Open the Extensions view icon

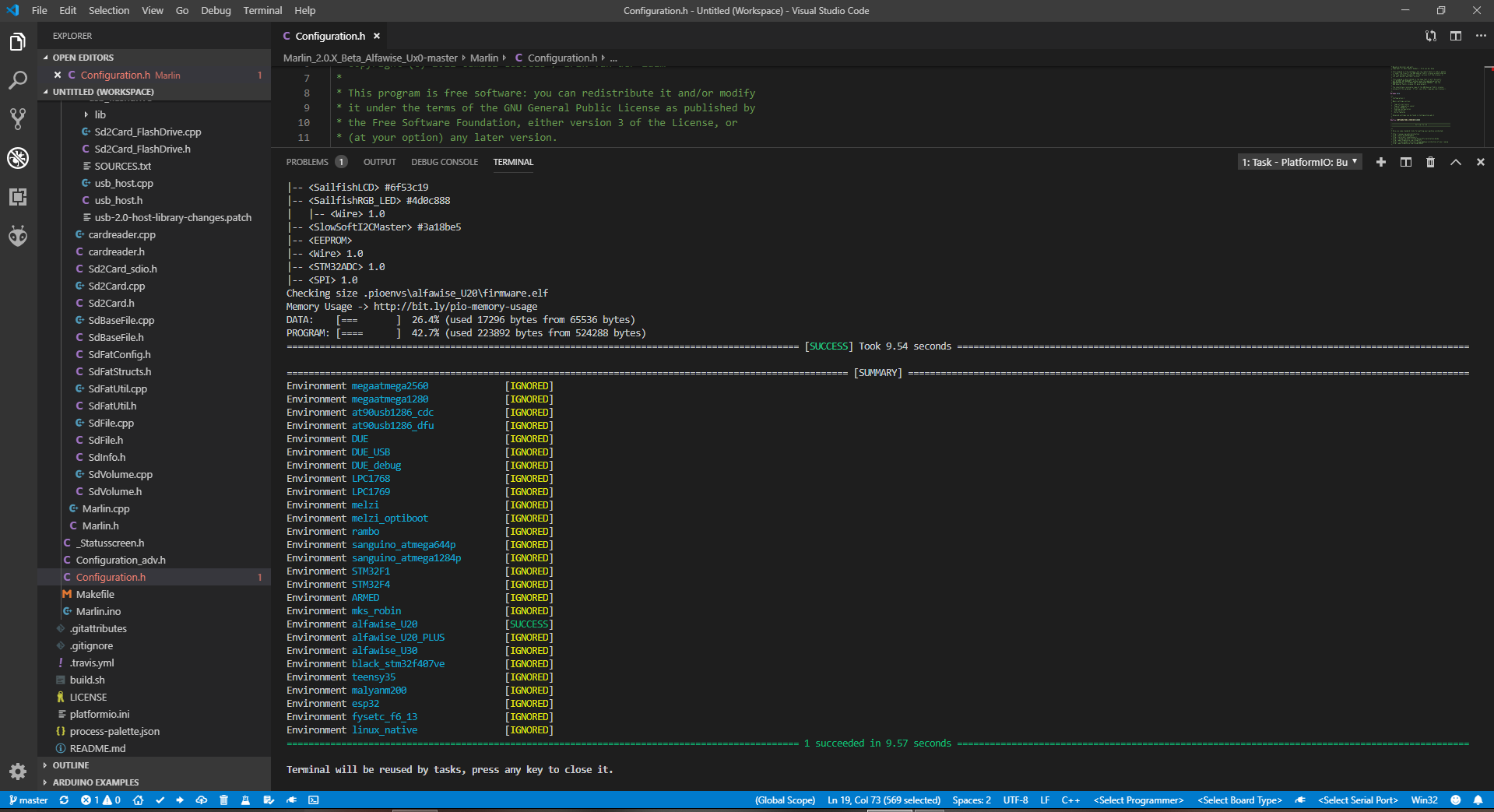pyautogui.click(x=18, y=197)
